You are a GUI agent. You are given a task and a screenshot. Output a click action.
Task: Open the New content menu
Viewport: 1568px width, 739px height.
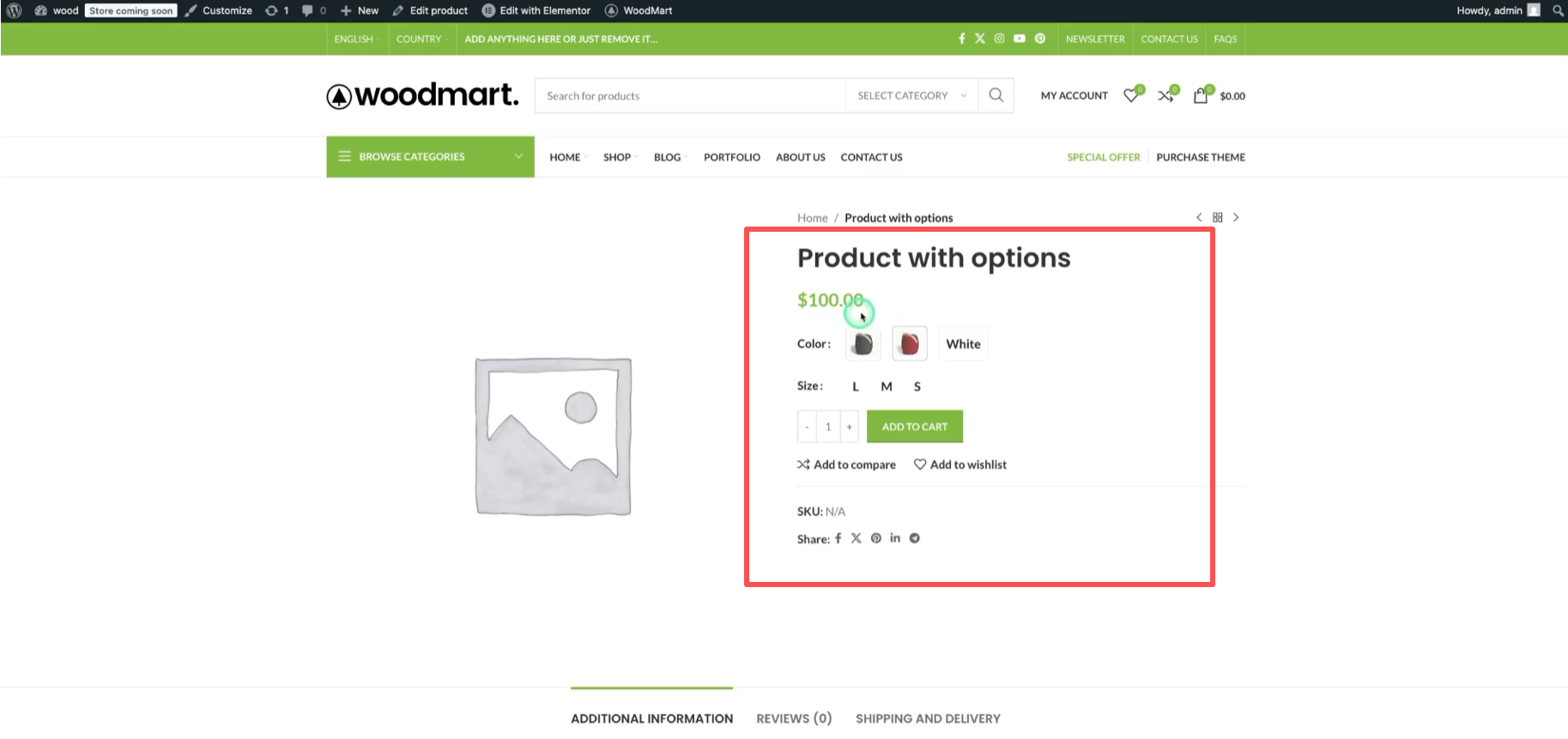tap(360, 10)
